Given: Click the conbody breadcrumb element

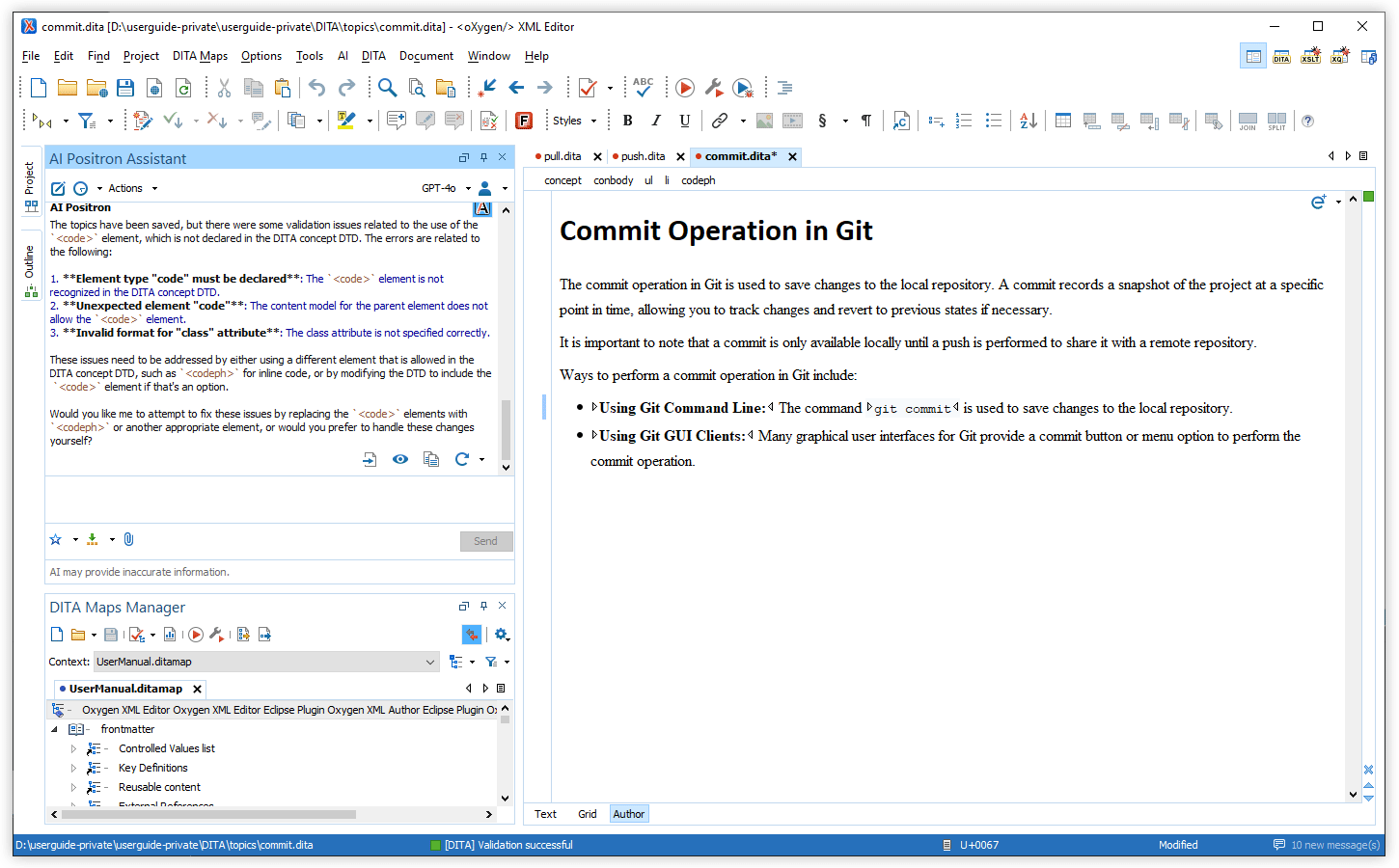Looking at the screenshot, I should click(614, 180).
